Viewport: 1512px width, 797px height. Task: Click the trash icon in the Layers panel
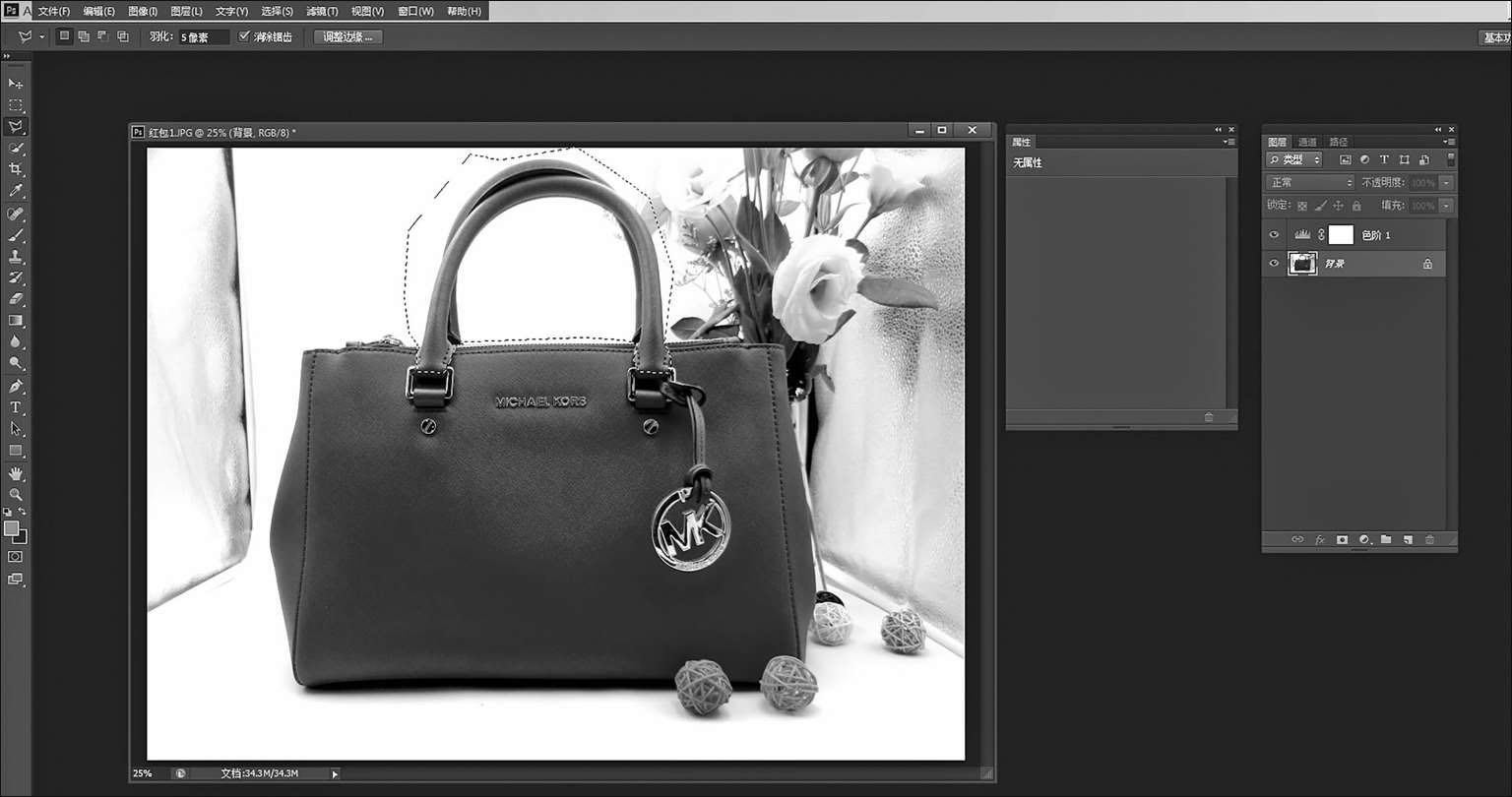coord(1429,540)
